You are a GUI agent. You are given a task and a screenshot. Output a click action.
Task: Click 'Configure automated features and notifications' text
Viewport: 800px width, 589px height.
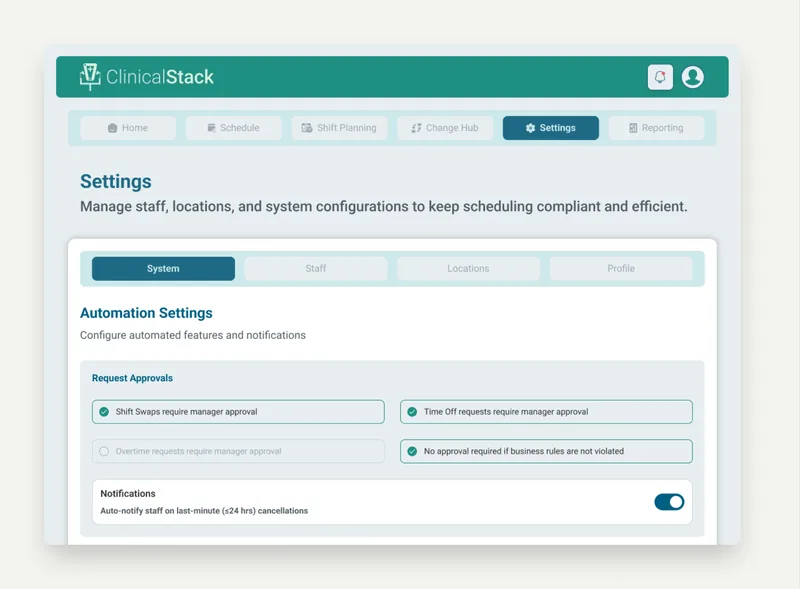[193, 335]
